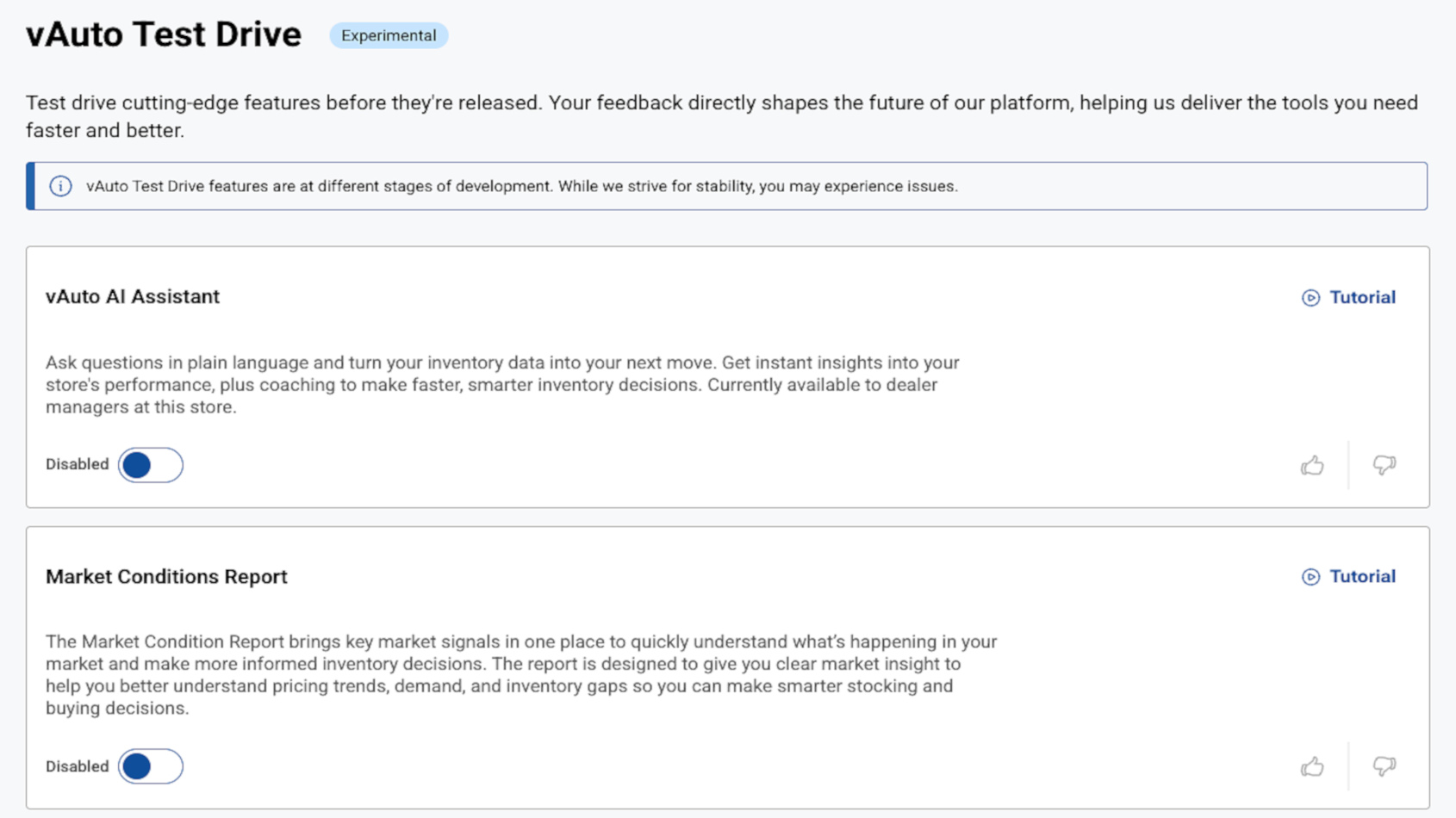
Task: Click the vAuto AI Assistant card heading
Action: click(x=133, y=296)
